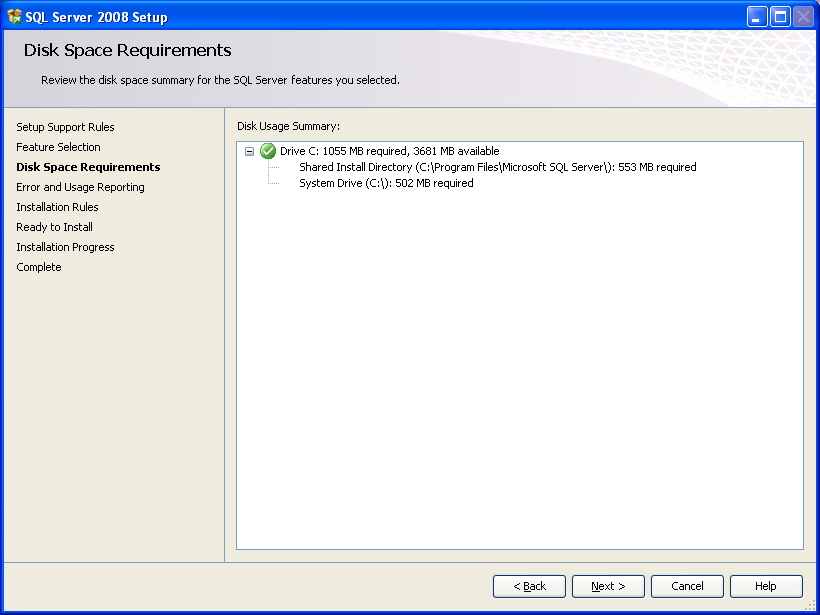This screenshot has width=820, height=615.
Task: Click the Feature Selection step
Action: [x=58, y=147]
